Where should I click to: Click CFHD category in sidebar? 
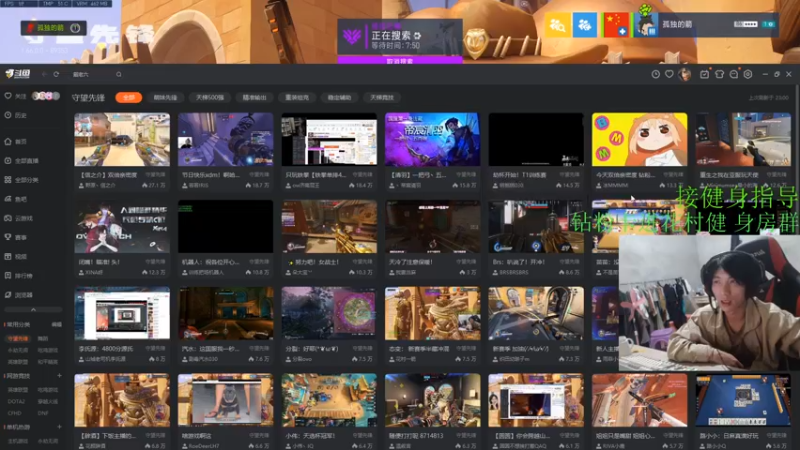coord(15,413)
